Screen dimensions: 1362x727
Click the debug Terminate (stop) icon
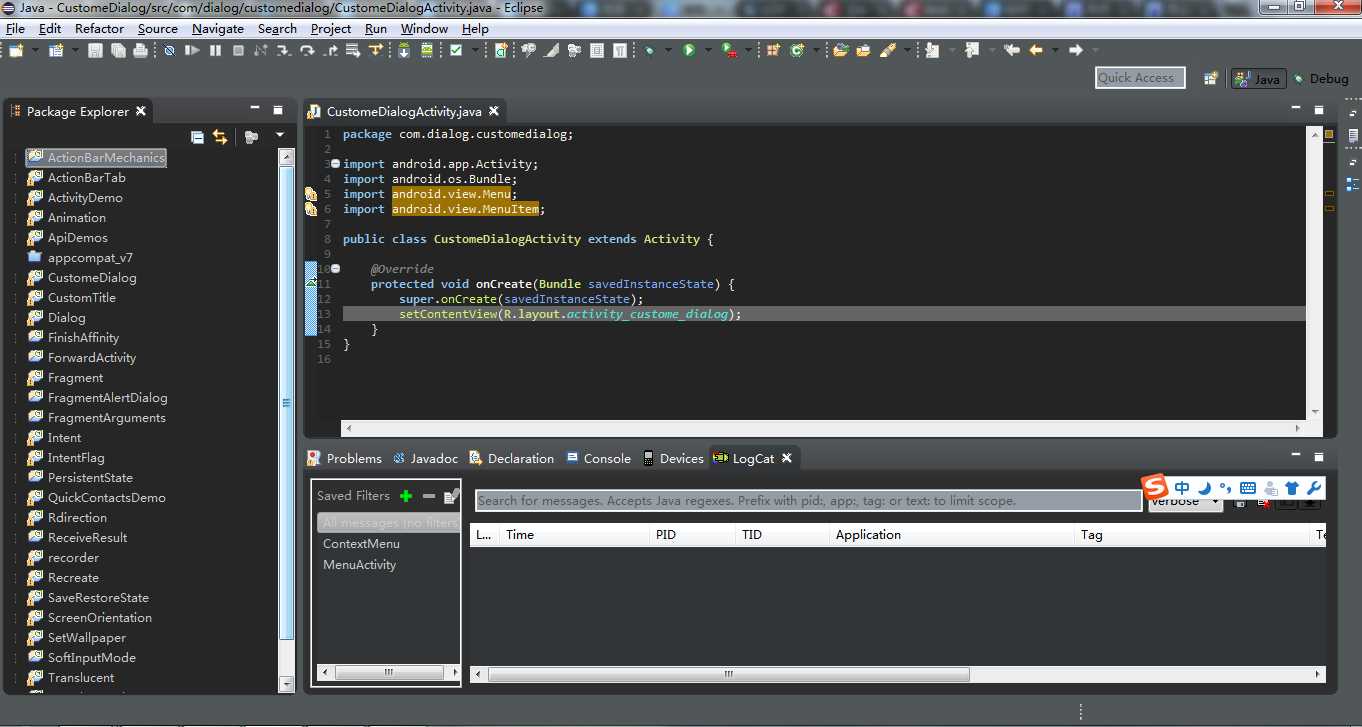pos(238,50)
